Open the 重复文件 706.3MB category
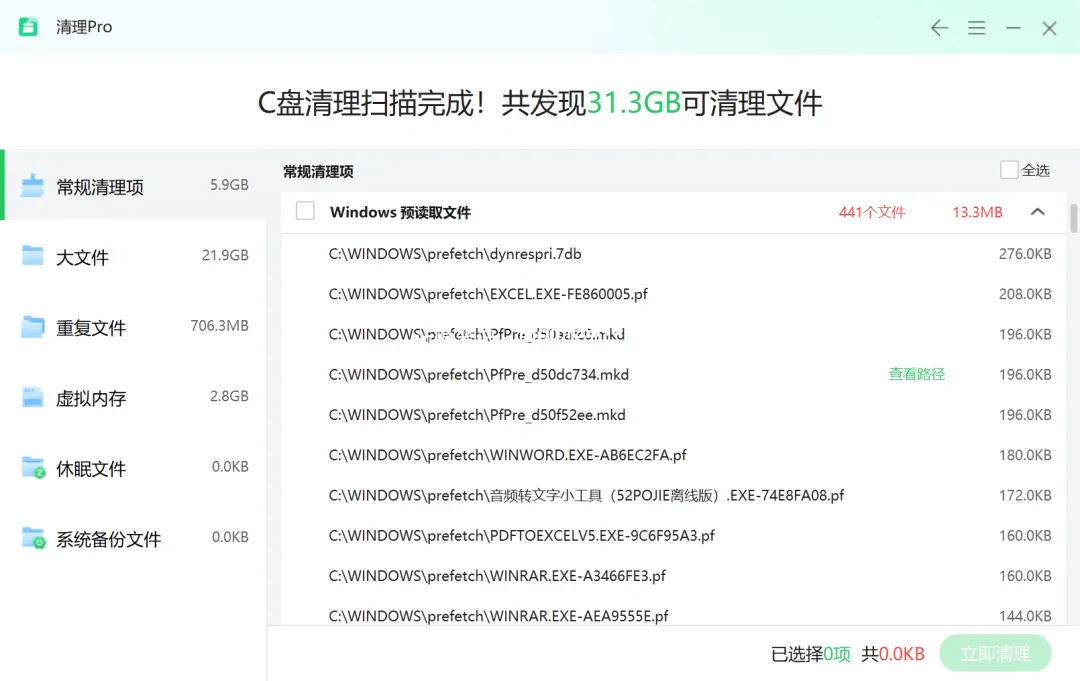Screen dimensions: 1080x681 pyautogui.click(x=133, y=327)
